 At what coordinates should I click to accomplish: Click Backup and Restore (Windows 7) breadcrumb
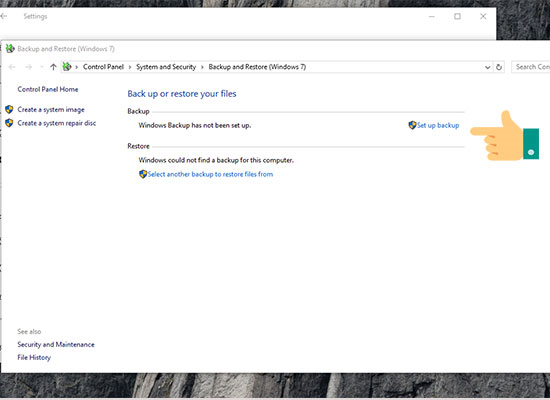coord(257,67)
